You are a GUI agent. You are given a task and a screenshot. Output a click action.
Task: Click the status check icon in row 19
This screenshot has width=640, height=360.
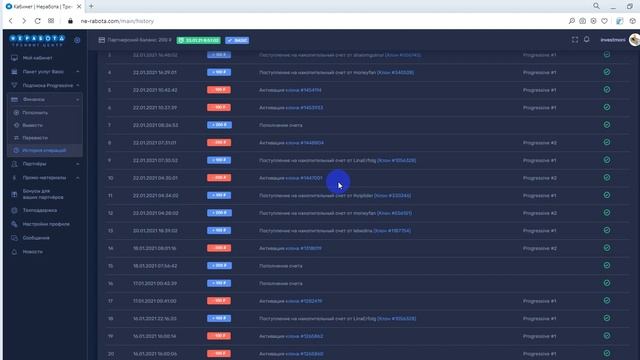point(607,336)
